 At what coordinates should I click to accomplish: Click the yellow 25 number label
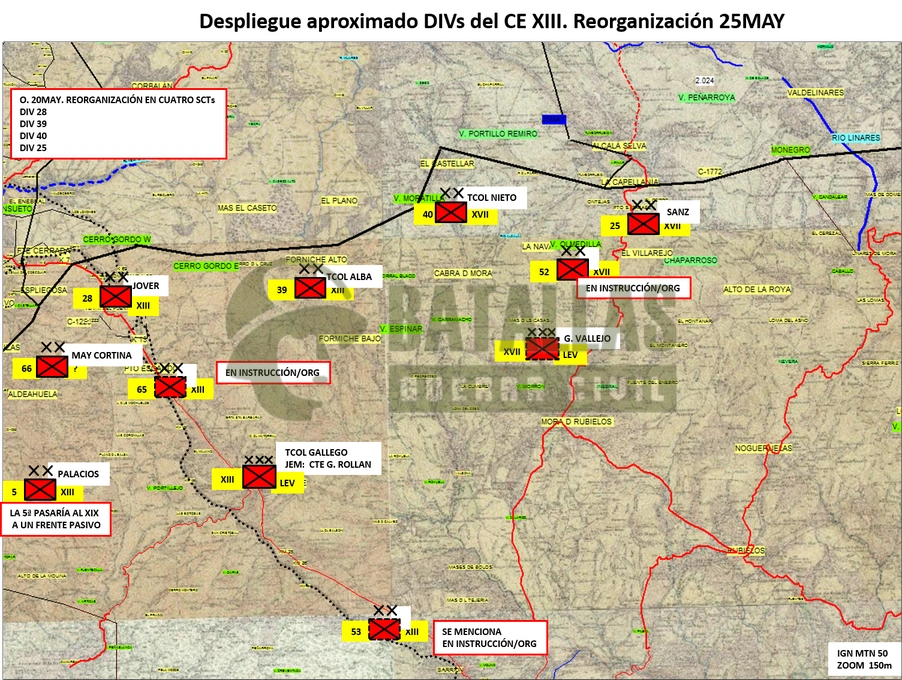click(615, 226)
